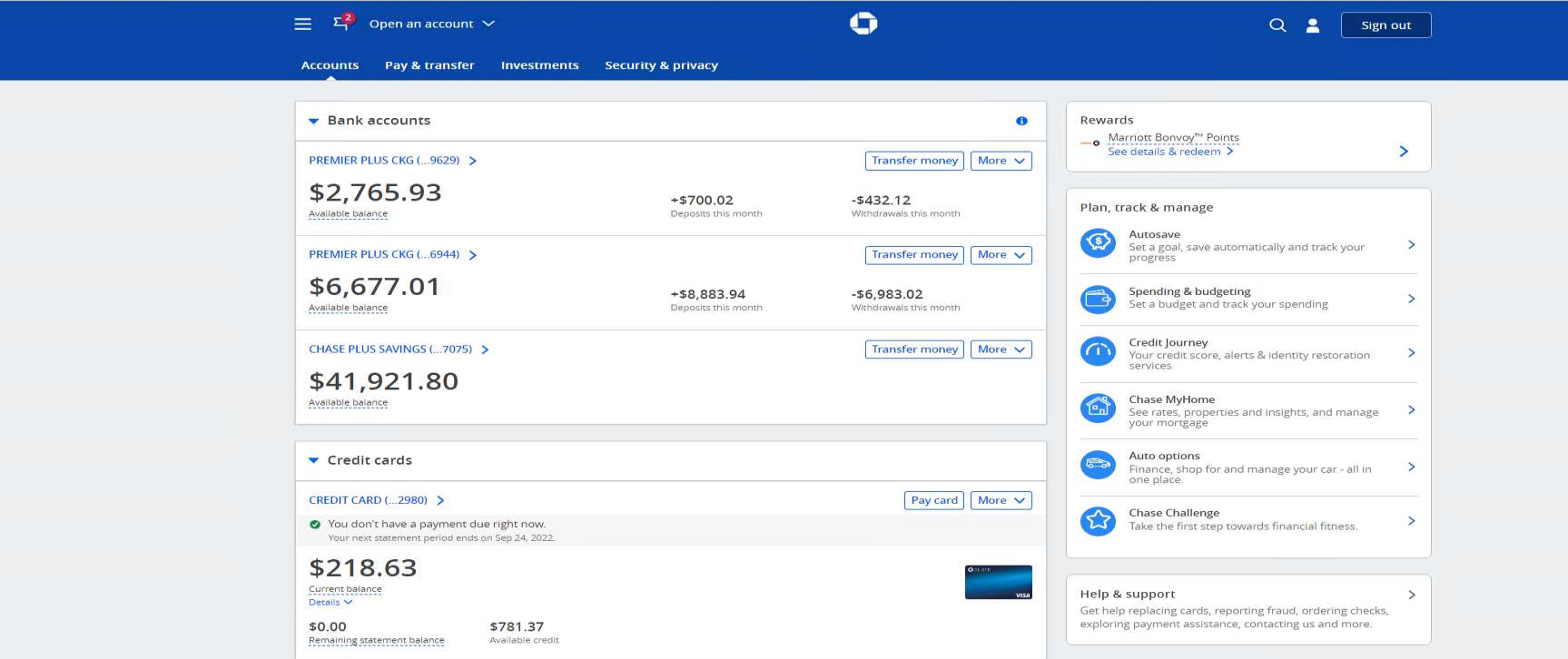Open More dropdown for savings 7075

pos(1001,349)
